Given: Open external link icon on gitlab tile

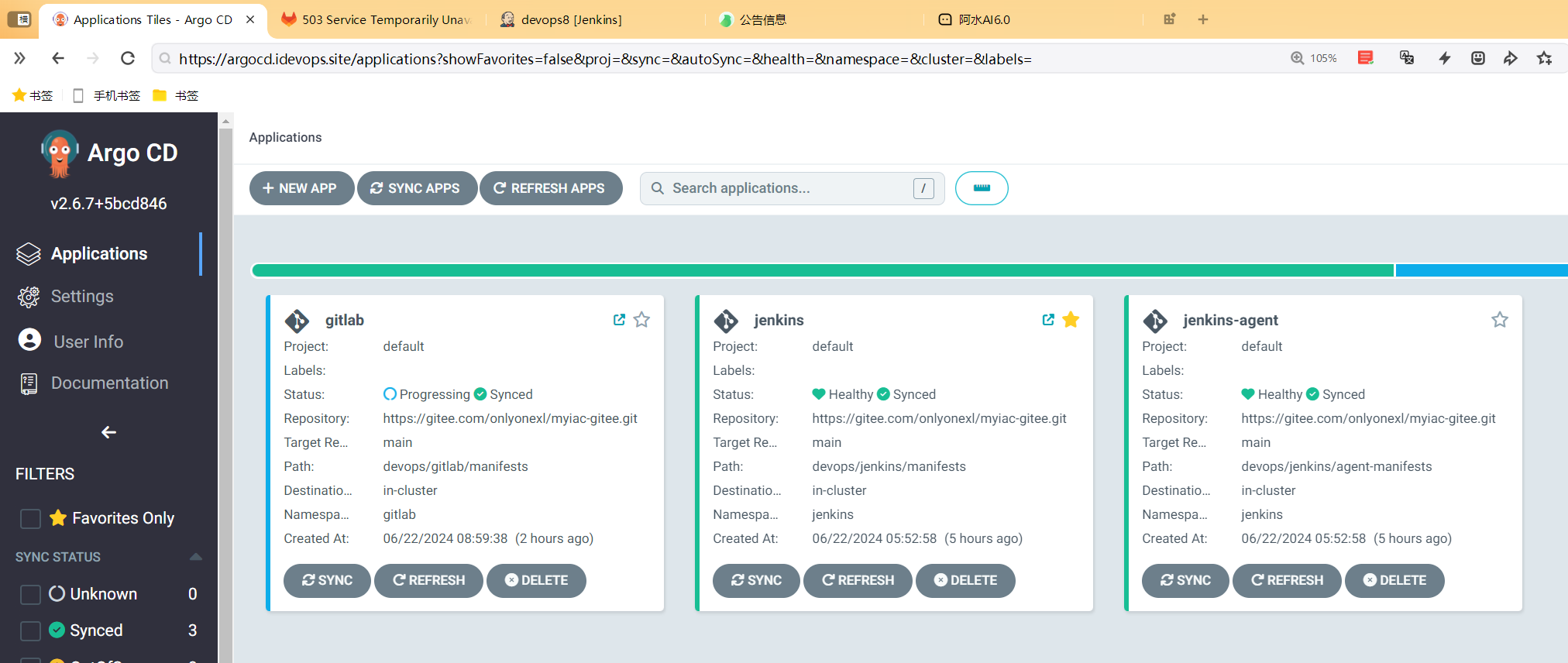Looking at the screenshot, I should [x=619, y=320].
